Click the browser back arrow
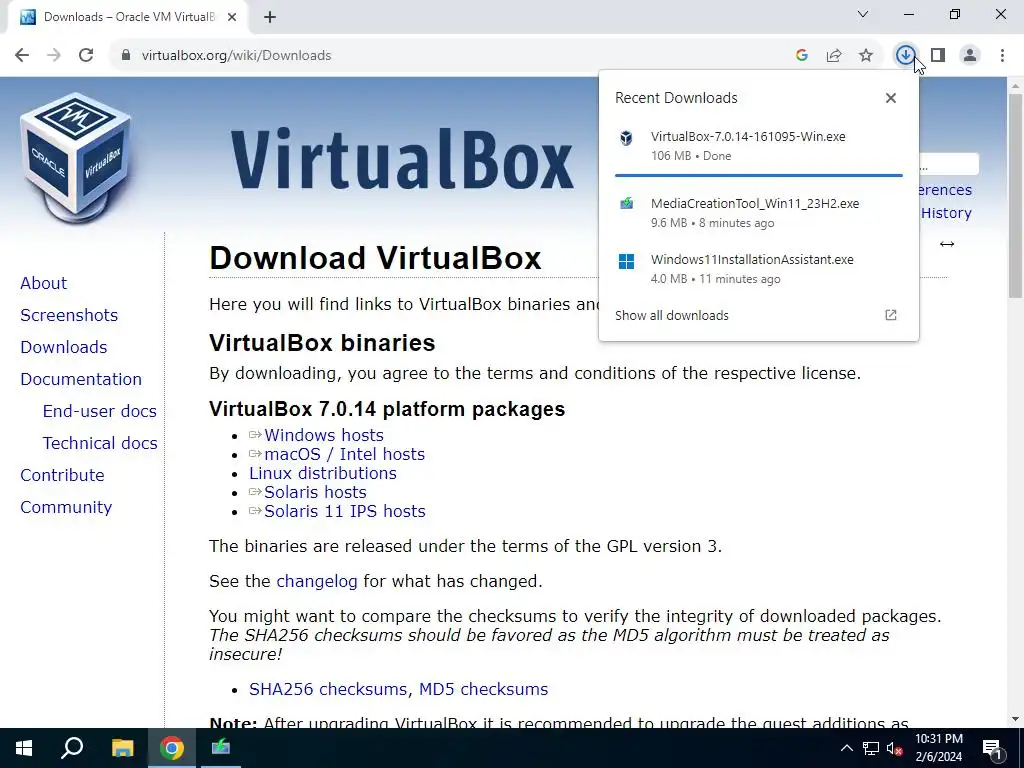This screenshot has height=768, width=1024. tap(22, 56)
